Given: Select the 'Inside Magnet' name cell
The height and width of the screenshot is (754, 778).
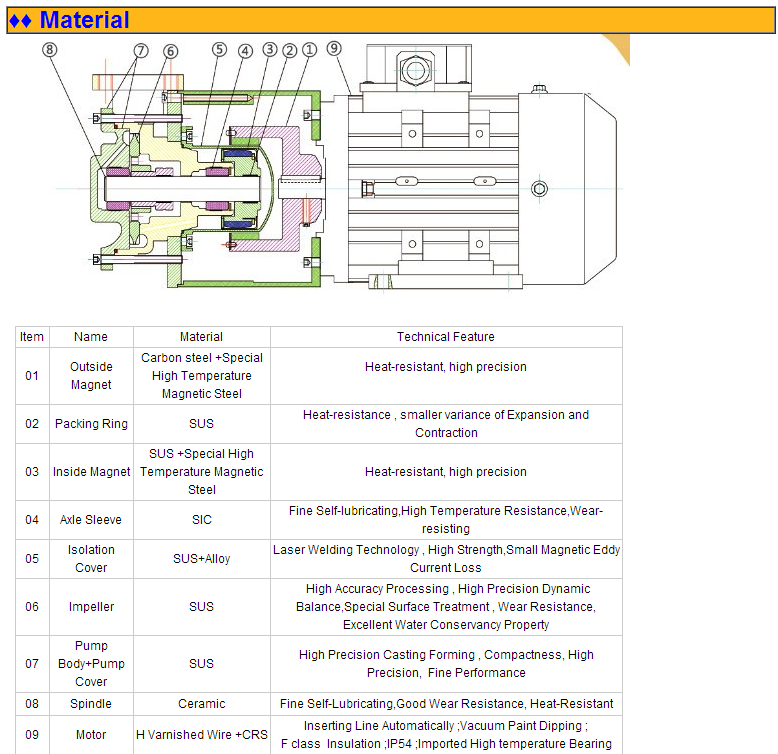Looking at the screenshot, I should pos(91,472).
